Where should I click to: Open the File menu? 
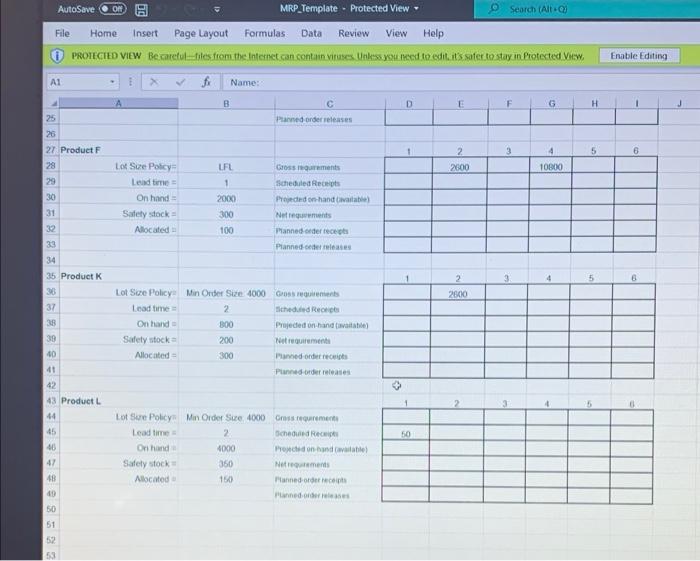(62, 33)
